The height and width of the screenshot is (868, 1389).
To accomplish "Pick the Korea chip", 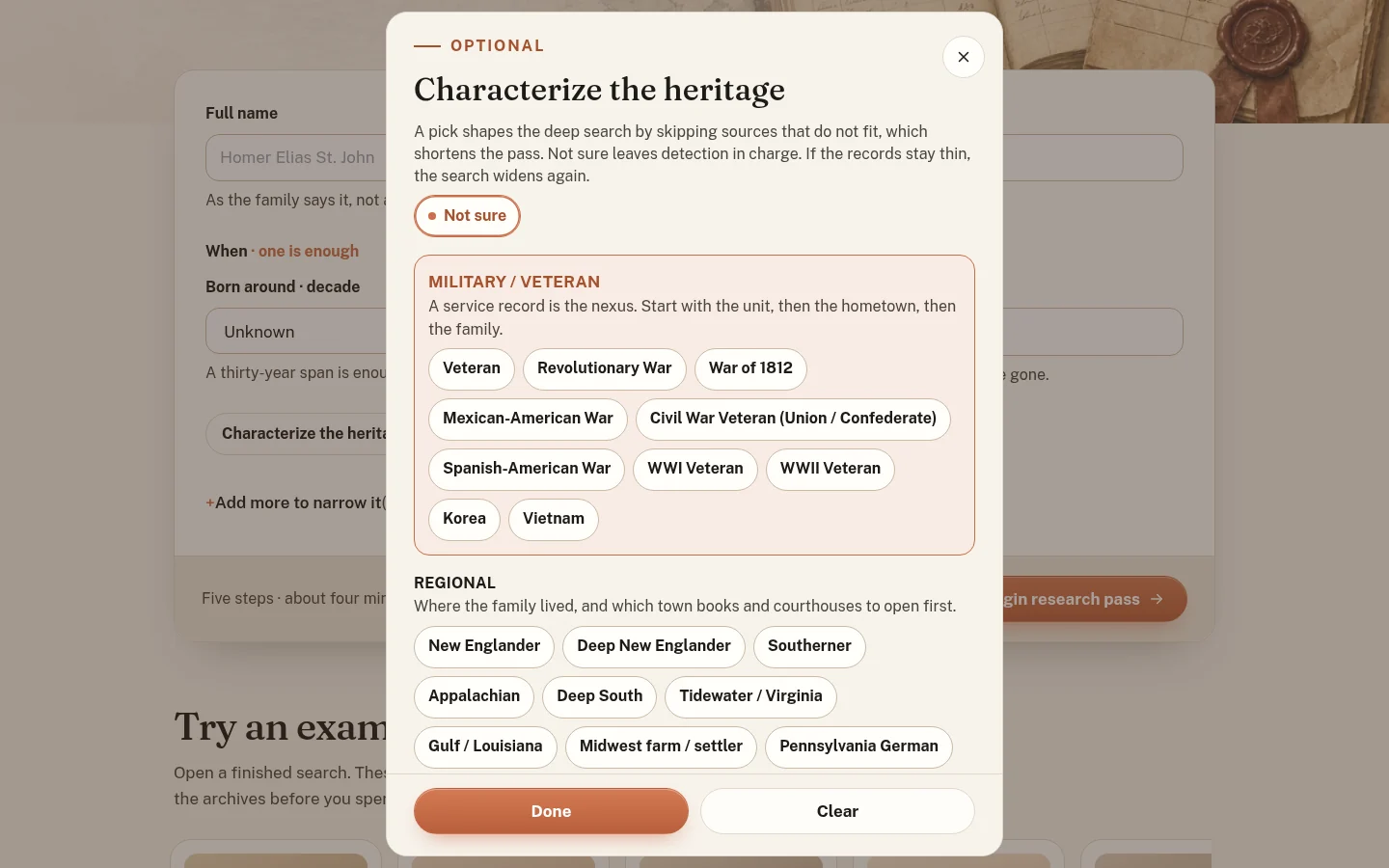I will tap(464, 519).
